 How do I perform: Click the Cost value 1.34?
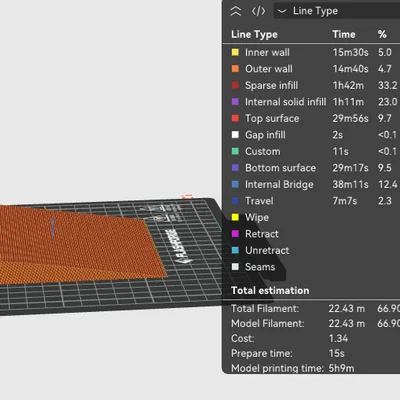(x=338, y=338)
